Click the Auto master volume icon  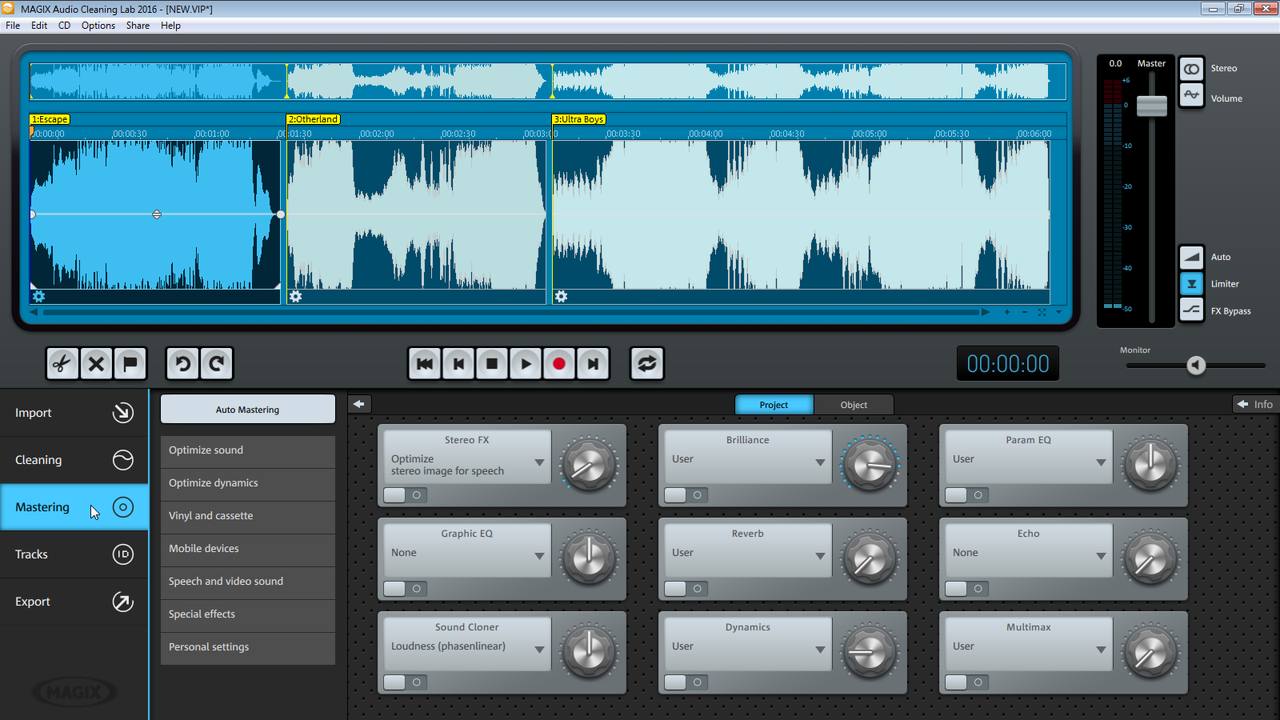[1191, 257]
